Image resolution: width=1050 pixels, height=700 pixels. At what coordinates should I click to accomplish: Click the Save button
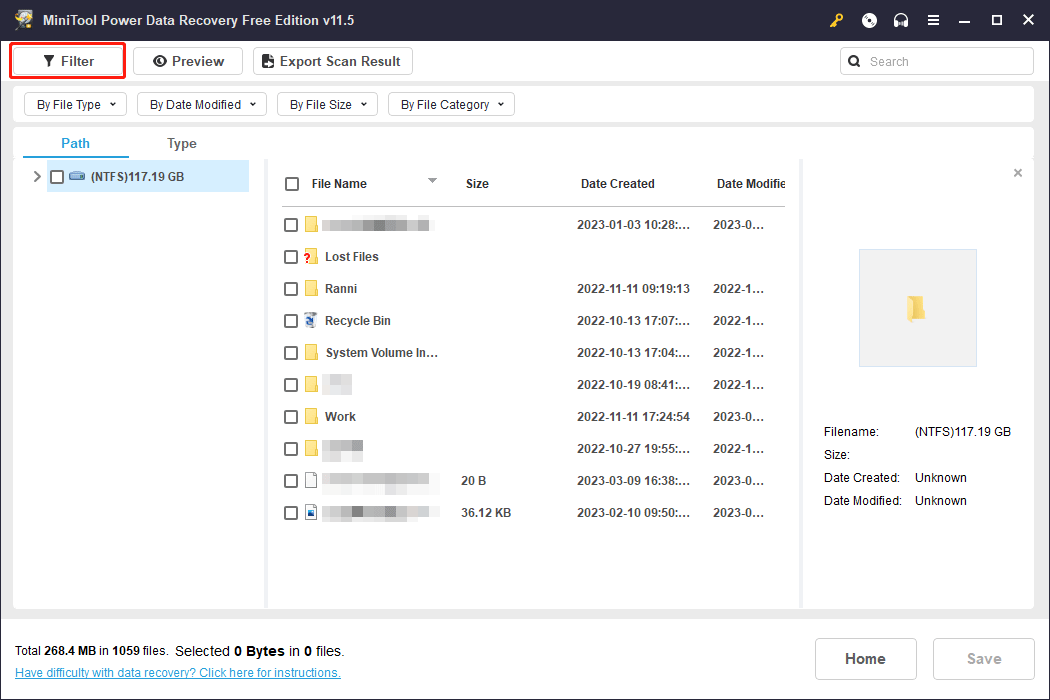(x=984, y=658)
